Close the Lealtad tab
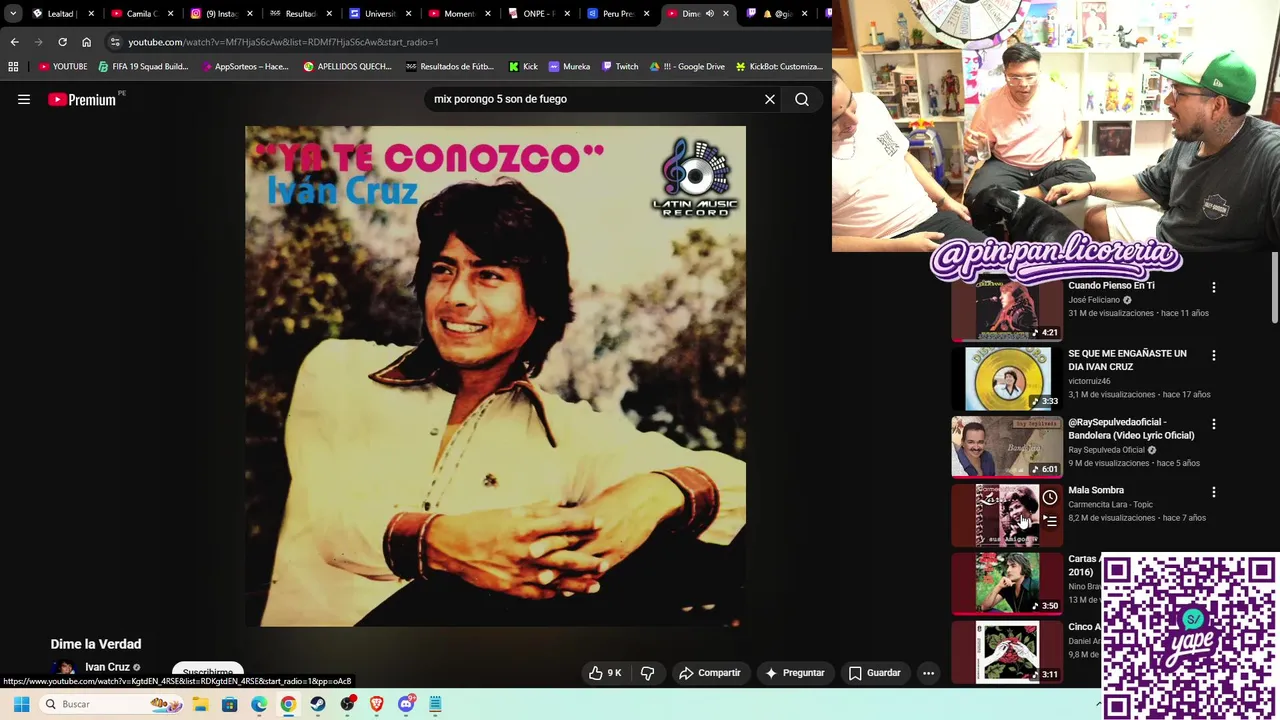 [91, 13]
